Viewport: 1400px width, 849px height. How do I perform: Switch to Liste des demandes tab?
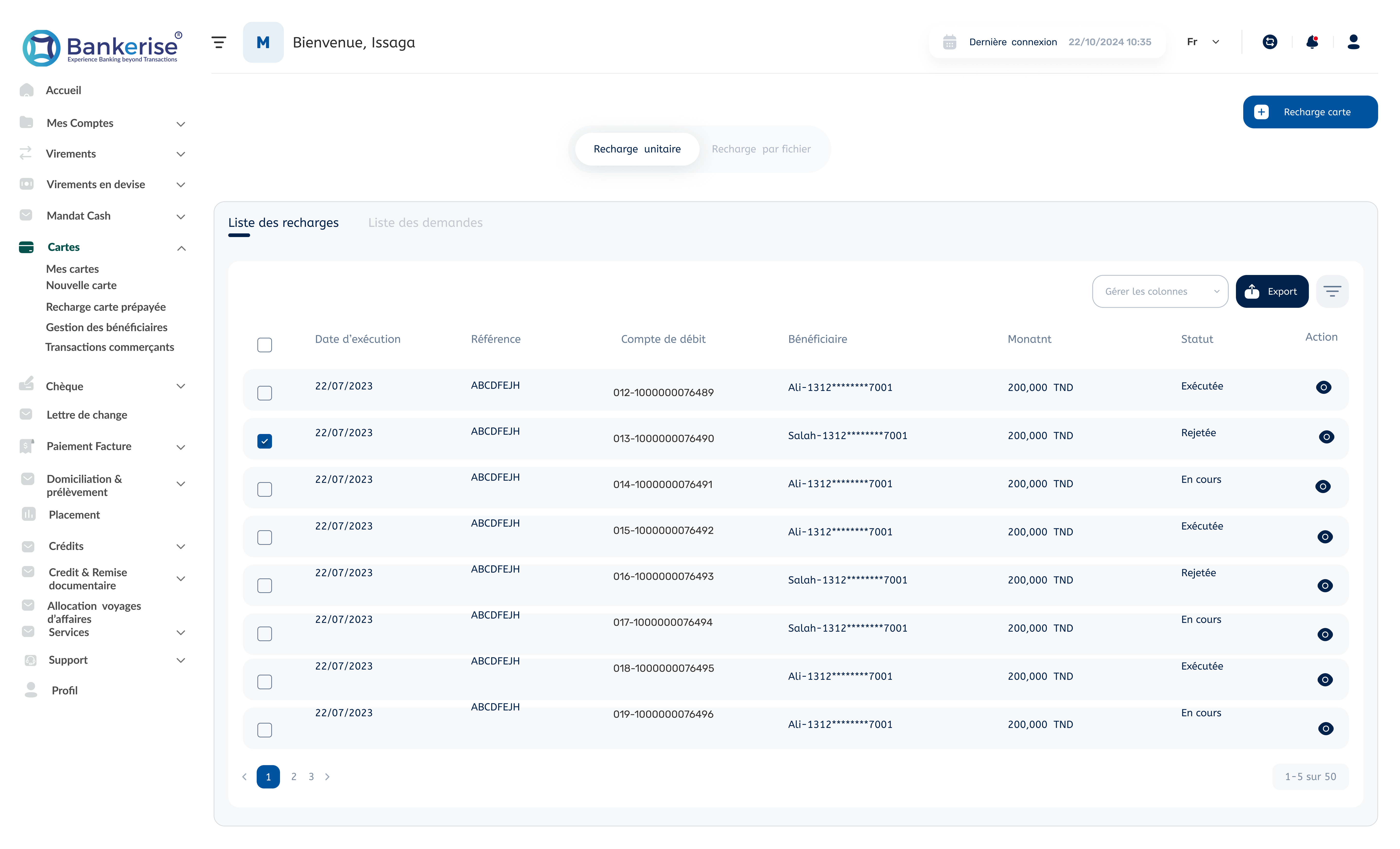pyautogui.click(x=425, y=223)
